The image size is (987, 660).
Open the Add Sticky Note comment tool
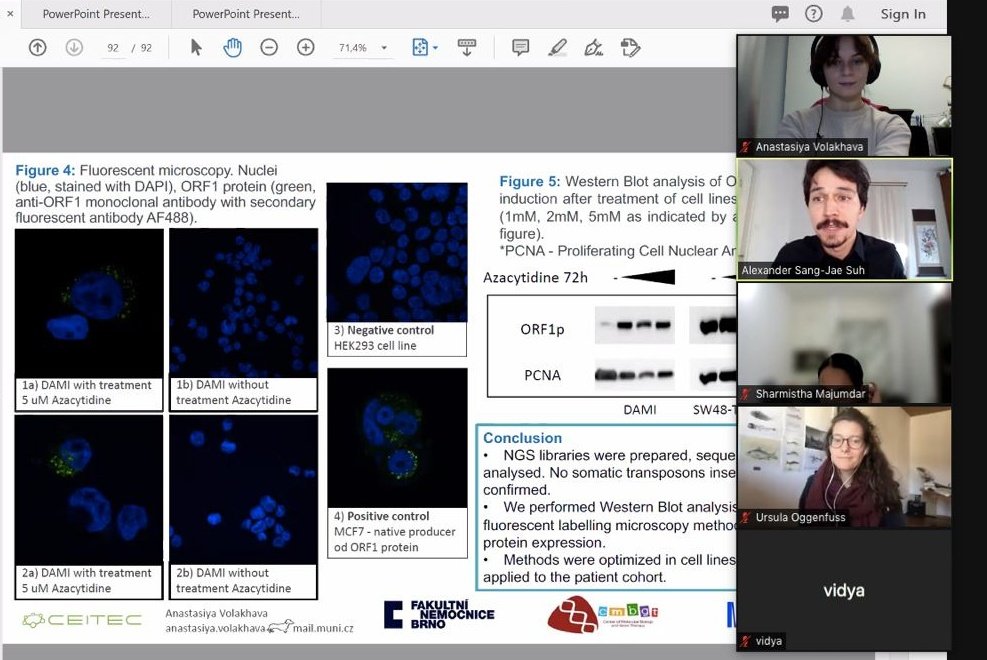[519, 46]
